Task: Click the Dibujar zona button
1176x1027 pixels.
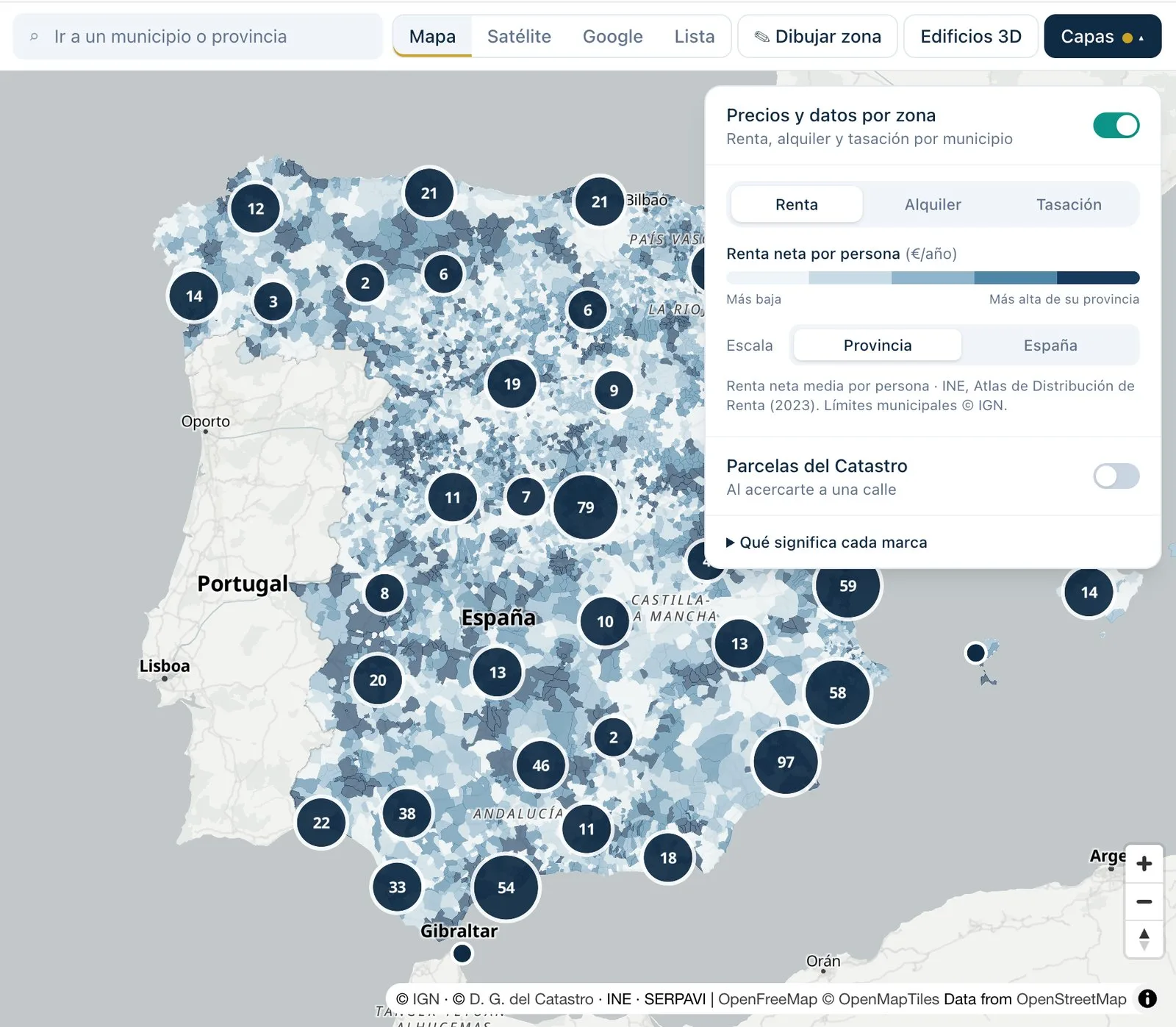Action: click(x=817, y=37)
